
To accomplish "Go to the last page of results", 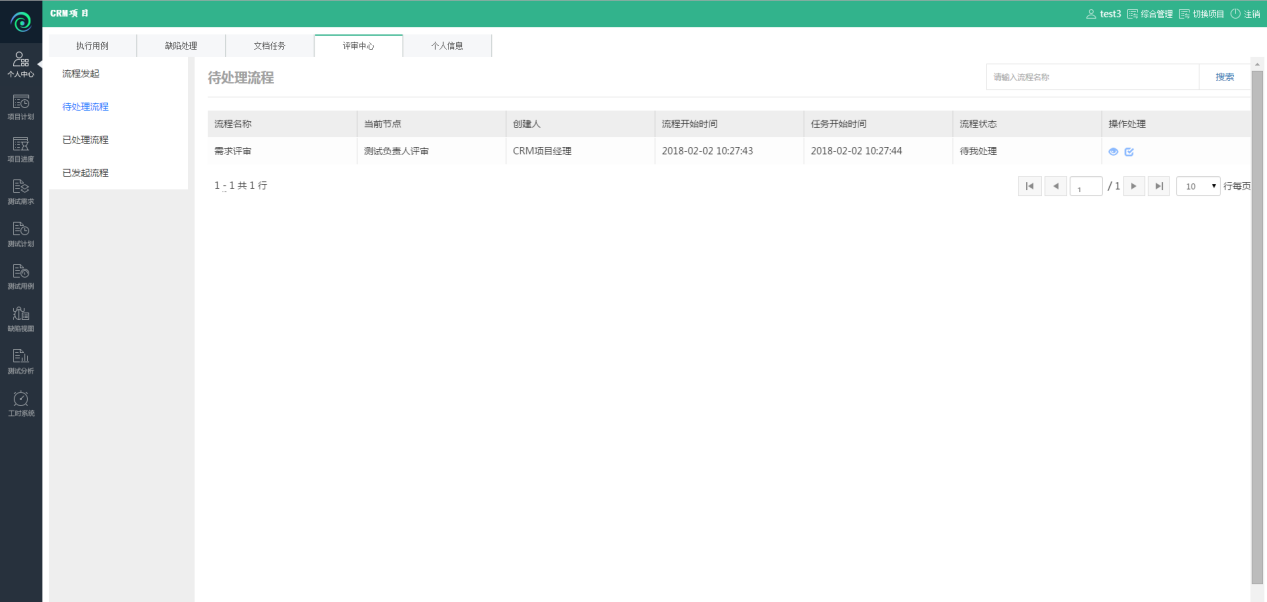I will click(x=1159, y=186).
